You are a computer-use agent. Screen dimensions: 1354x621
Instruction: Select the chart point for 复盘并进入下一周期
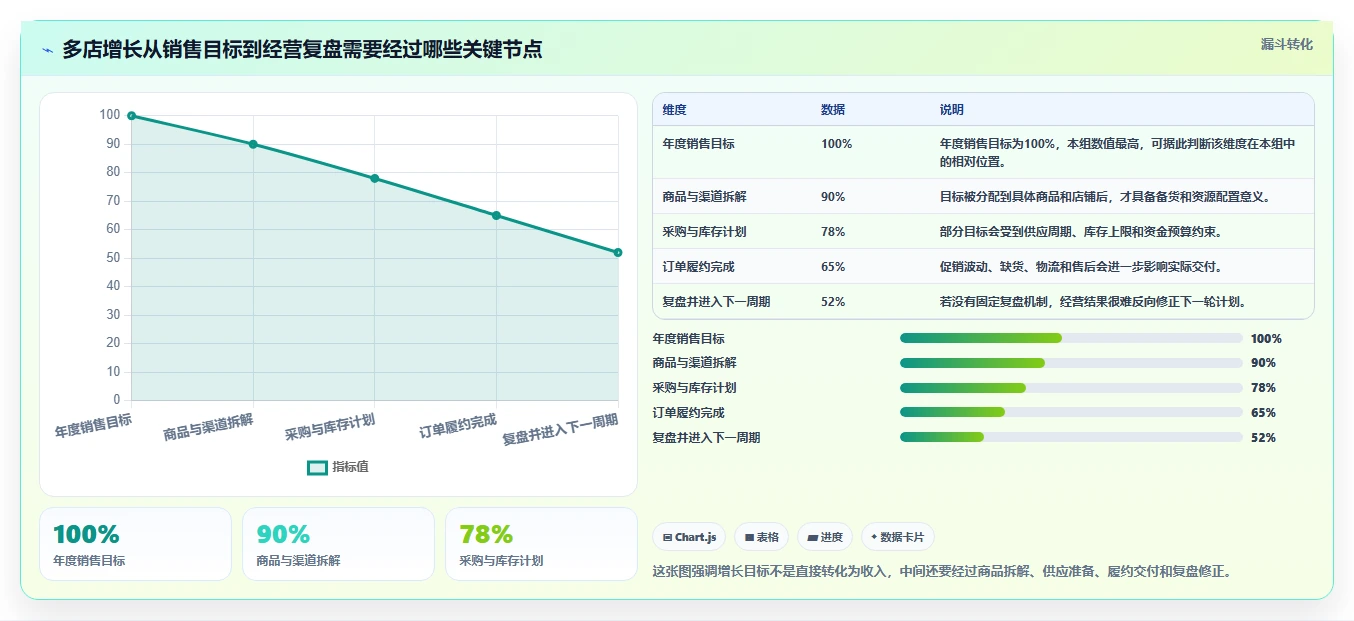coord(618,252)
